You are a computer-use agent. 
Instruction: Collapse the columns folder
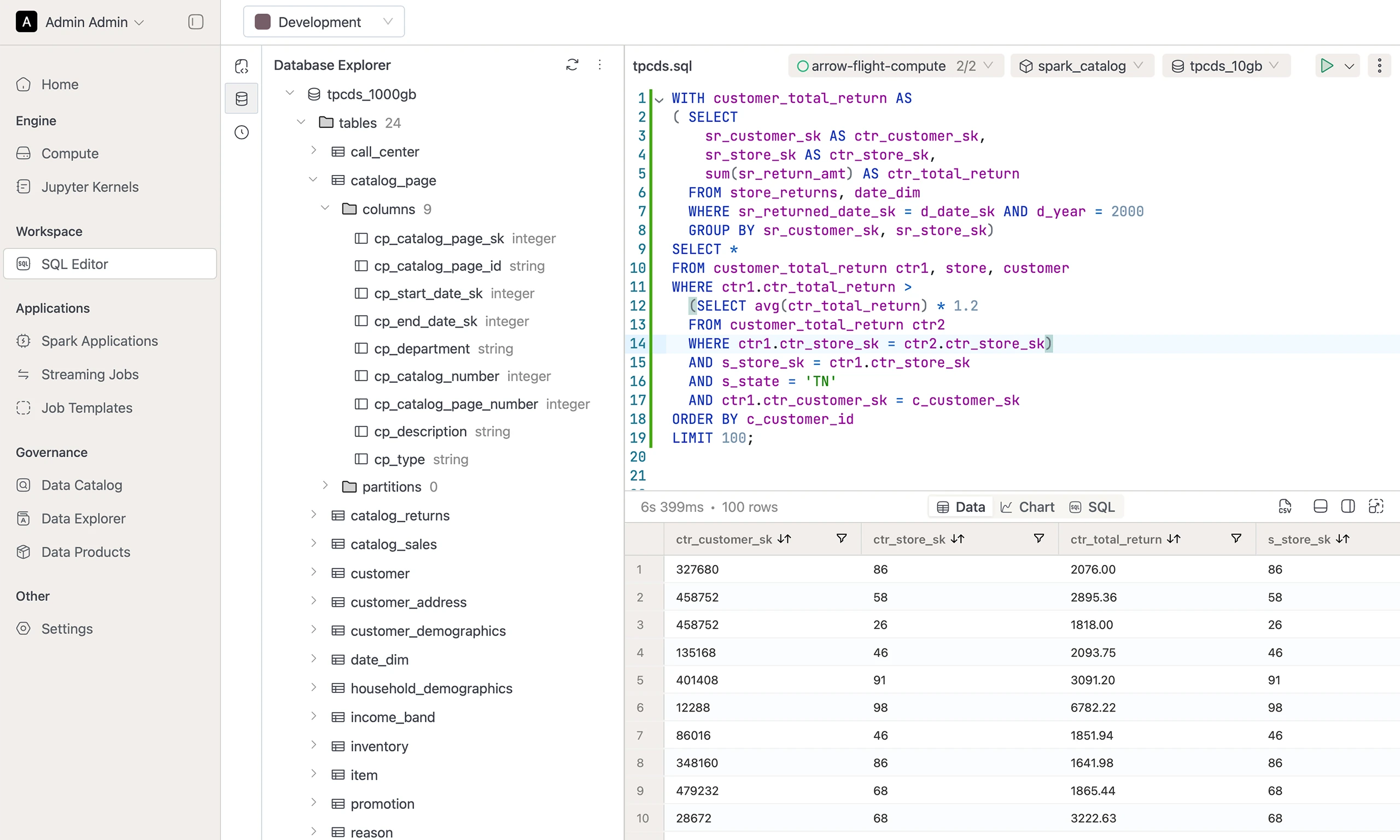point(325,208)
